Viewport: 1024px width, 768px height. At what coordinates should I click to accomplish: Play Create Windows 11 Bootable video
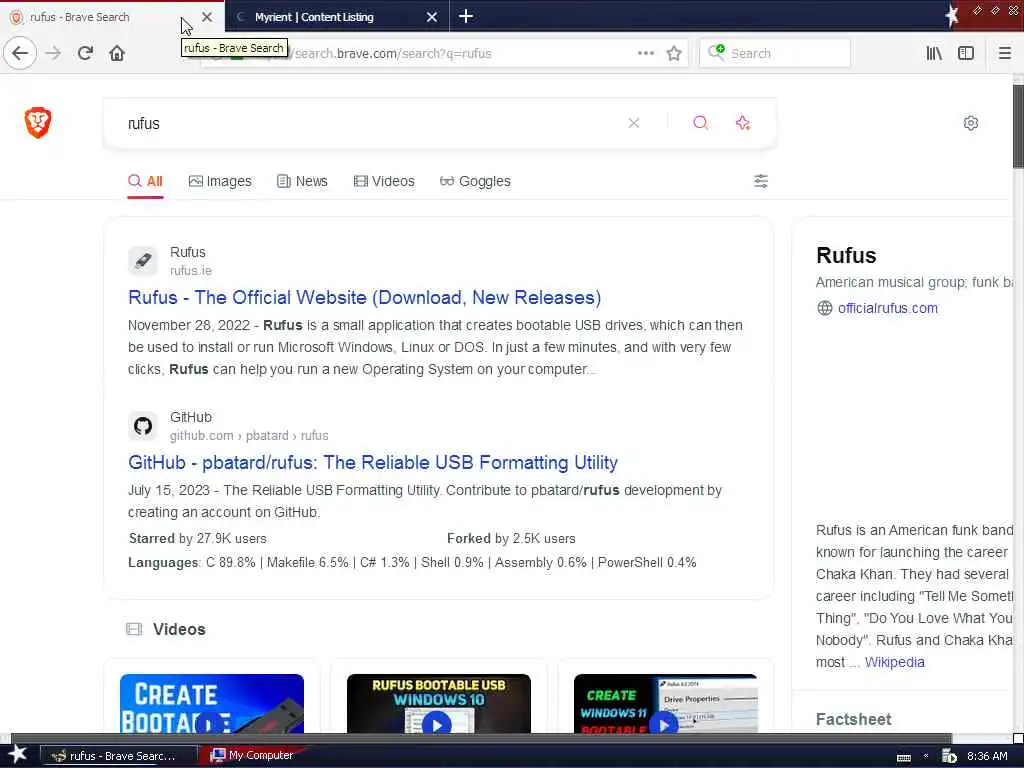(665, 704)
